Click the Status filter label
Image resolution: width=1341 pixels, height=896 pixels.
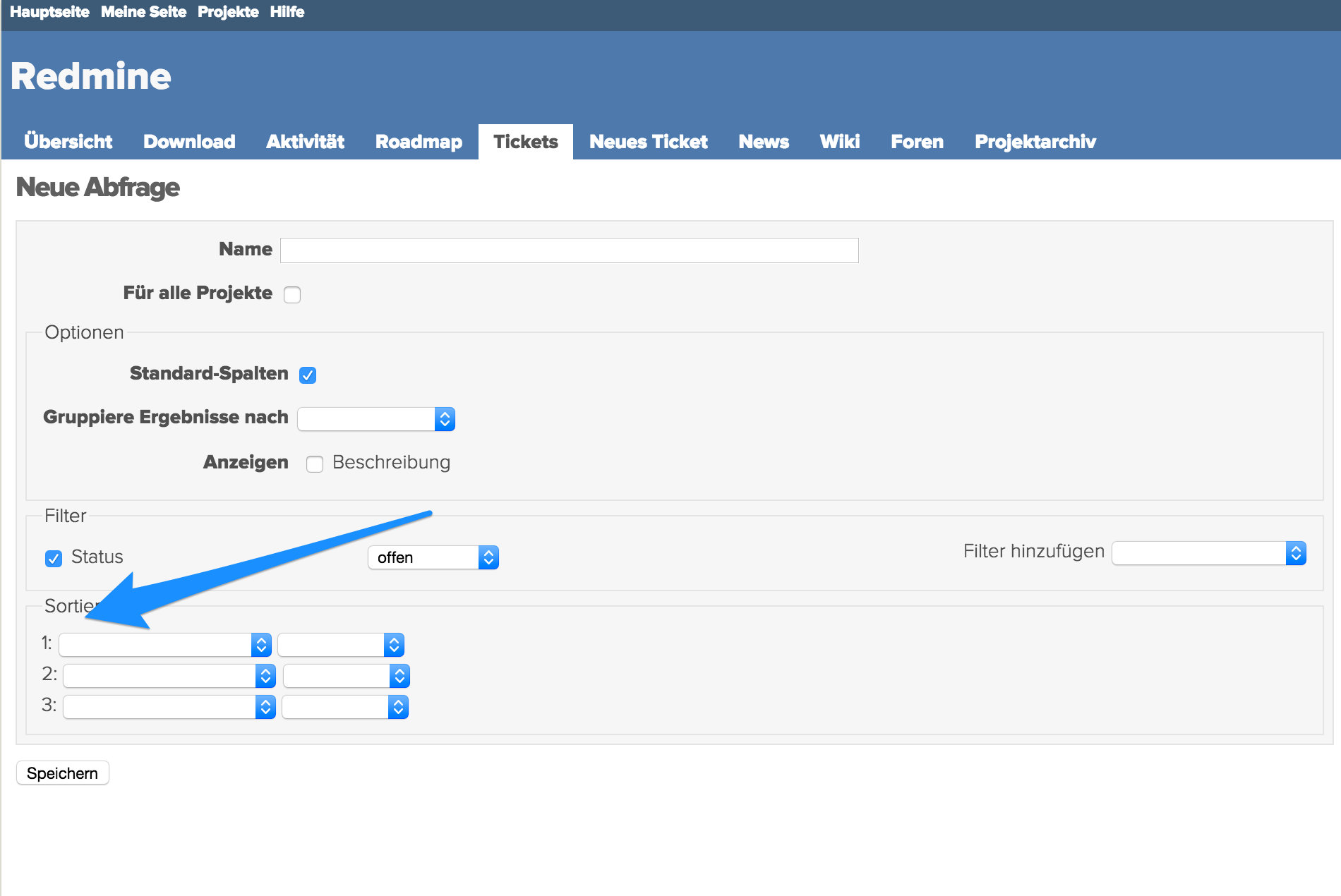tap(97, 557)
